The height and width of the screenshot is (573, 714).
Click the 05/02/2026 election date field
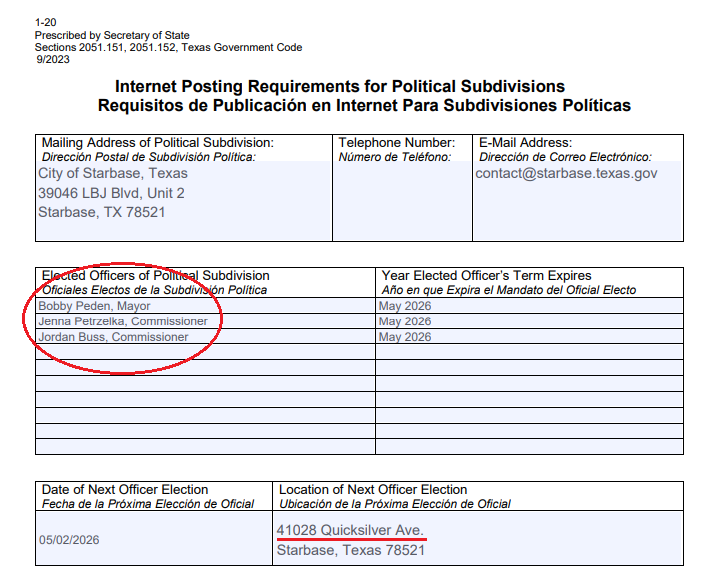[154, 538]
